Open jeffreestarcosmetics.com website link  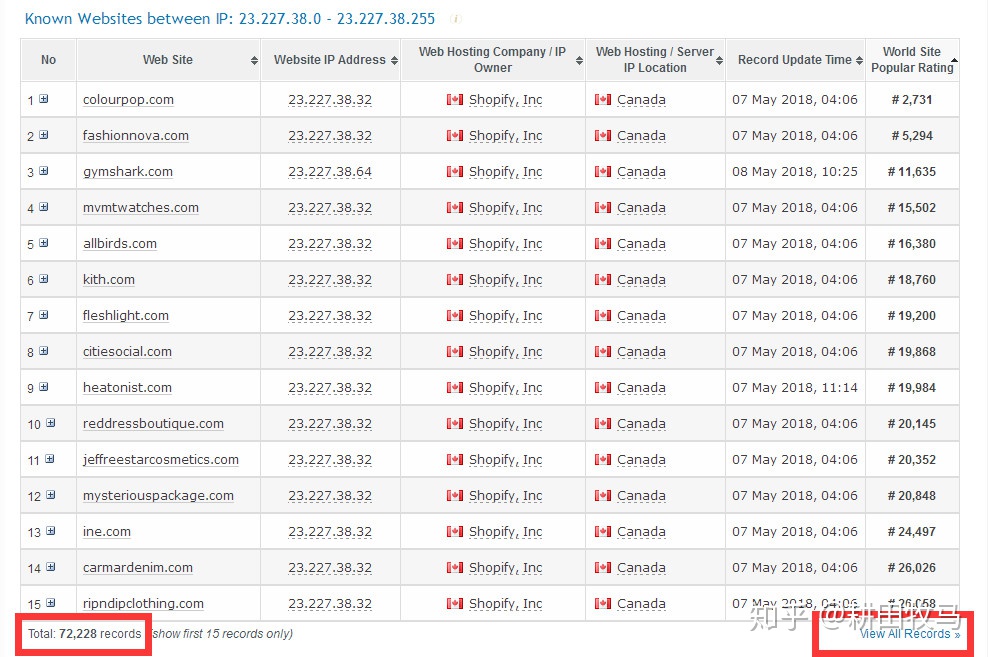[x=161, y=460]
